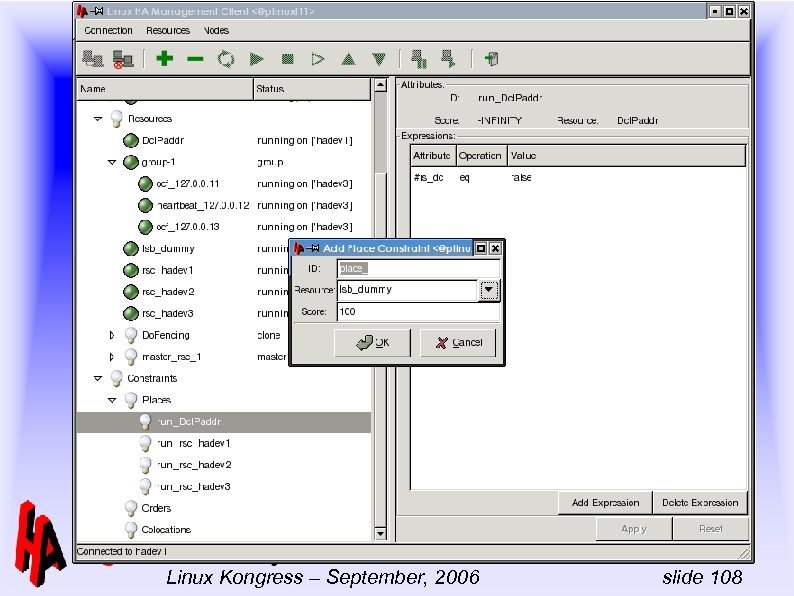The image size is (794, 596).
Task: Select the #is_dc expression row
Action: coord(577,178)
